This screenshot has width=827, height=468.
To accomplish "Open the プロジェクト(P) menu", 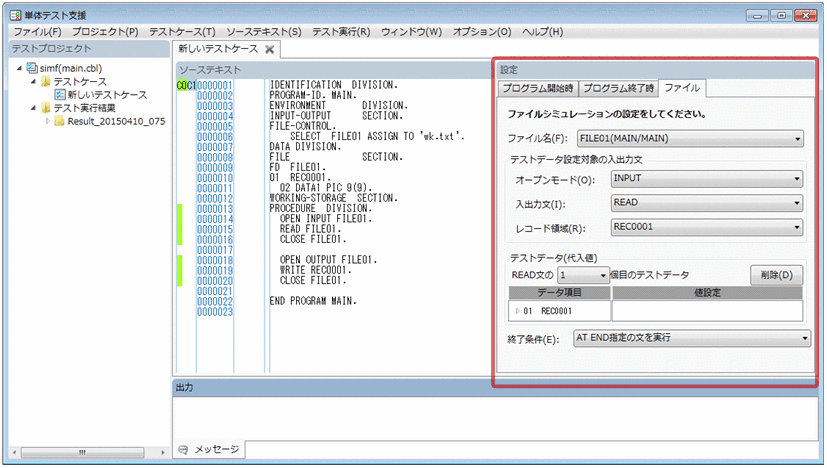I will point(105,32).
